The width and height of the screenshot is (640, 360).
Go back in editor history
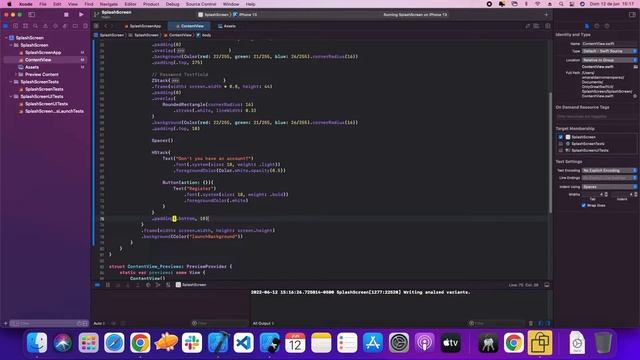pos(106,26)
